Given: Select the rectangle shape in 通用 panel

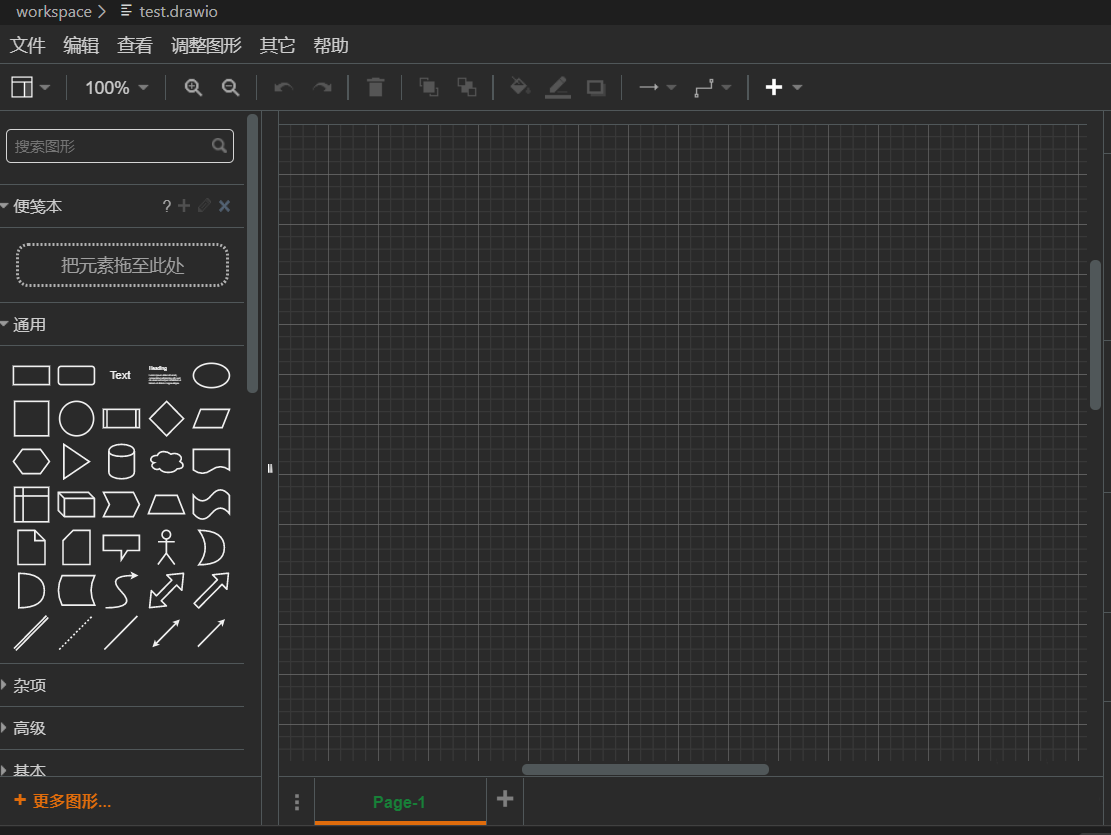Looking at the screenshot, I should (31, 375).
